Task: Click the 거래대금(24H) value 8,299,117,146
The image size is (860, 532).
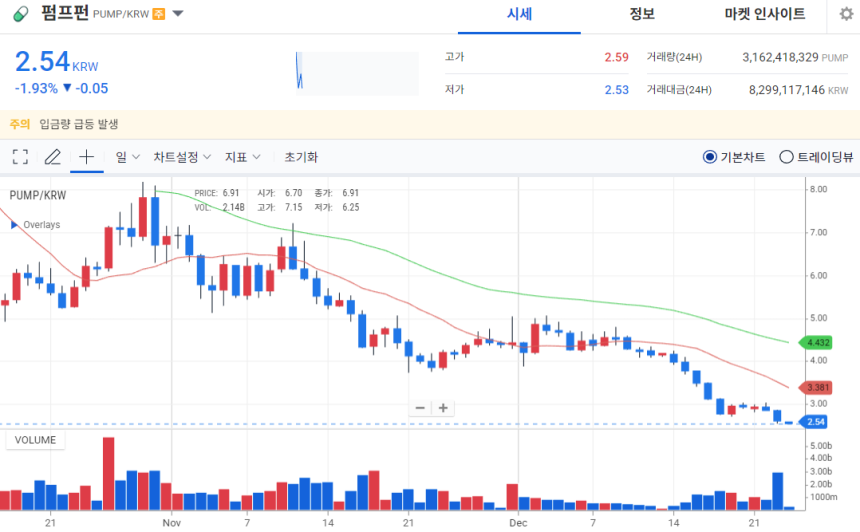Action: point(787,90)
